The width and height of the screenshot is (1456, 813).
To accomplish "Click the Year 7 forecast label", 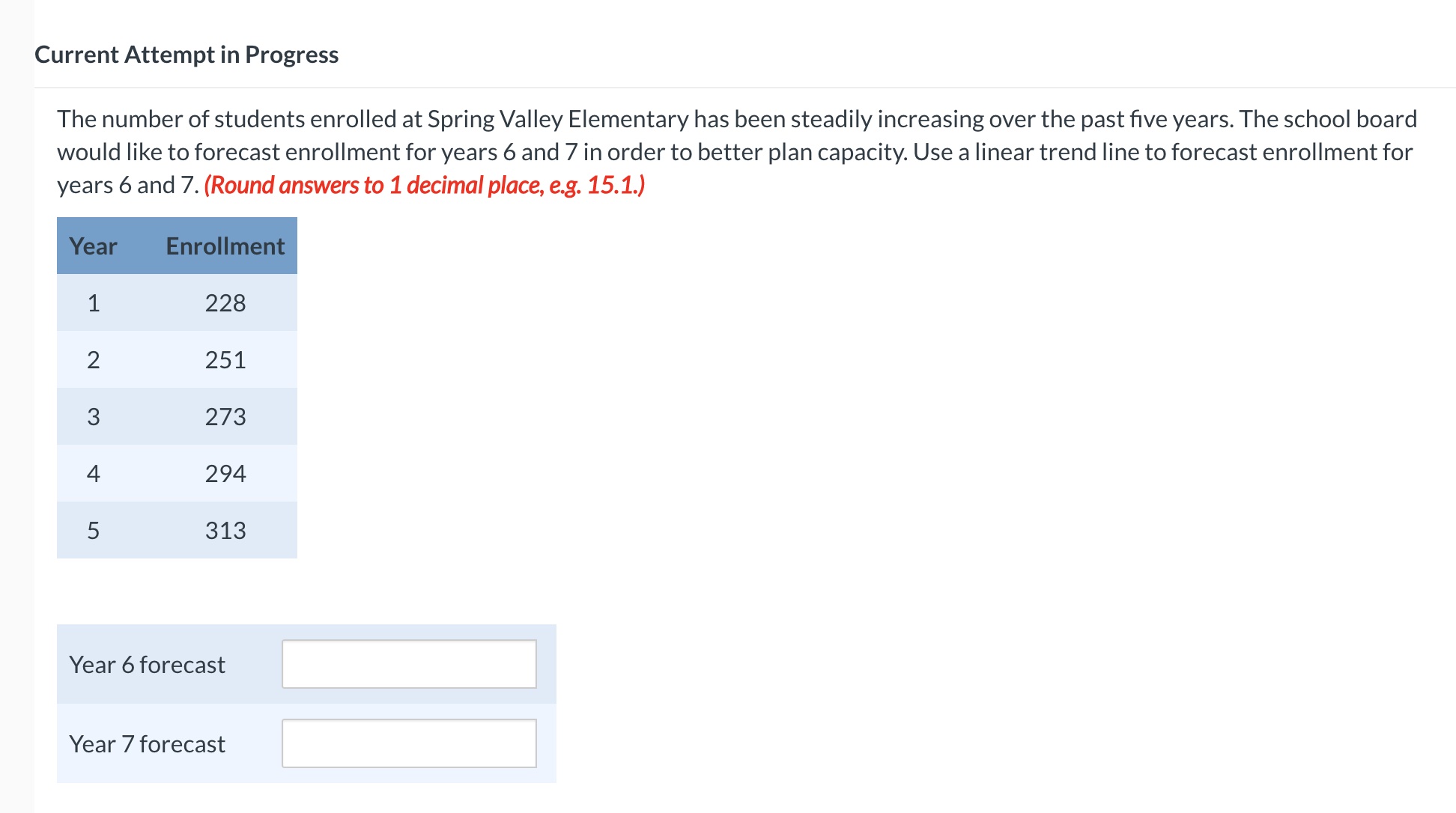I will 147,743.
